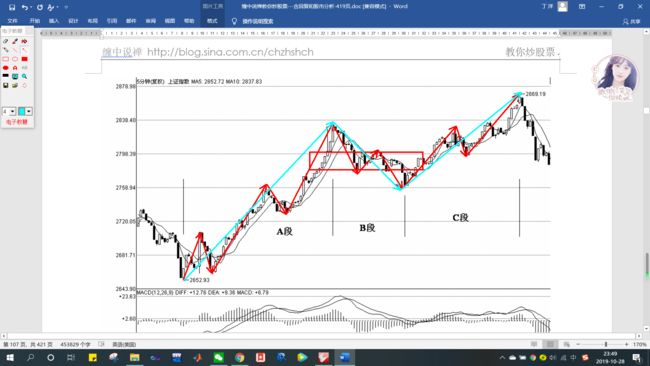Select the black bar masking tool

6,76
